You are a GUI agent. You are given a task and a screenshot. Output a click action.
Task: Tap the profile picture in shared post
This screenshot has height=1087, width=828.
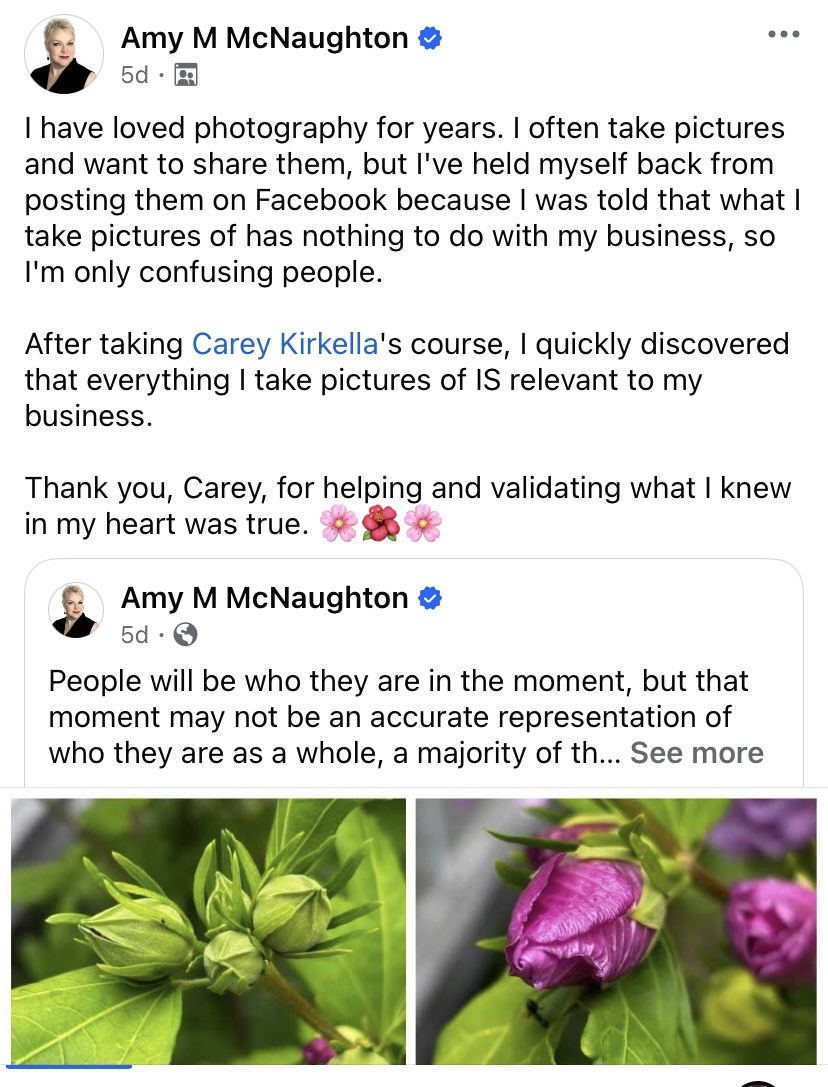(x=76, y=610)
